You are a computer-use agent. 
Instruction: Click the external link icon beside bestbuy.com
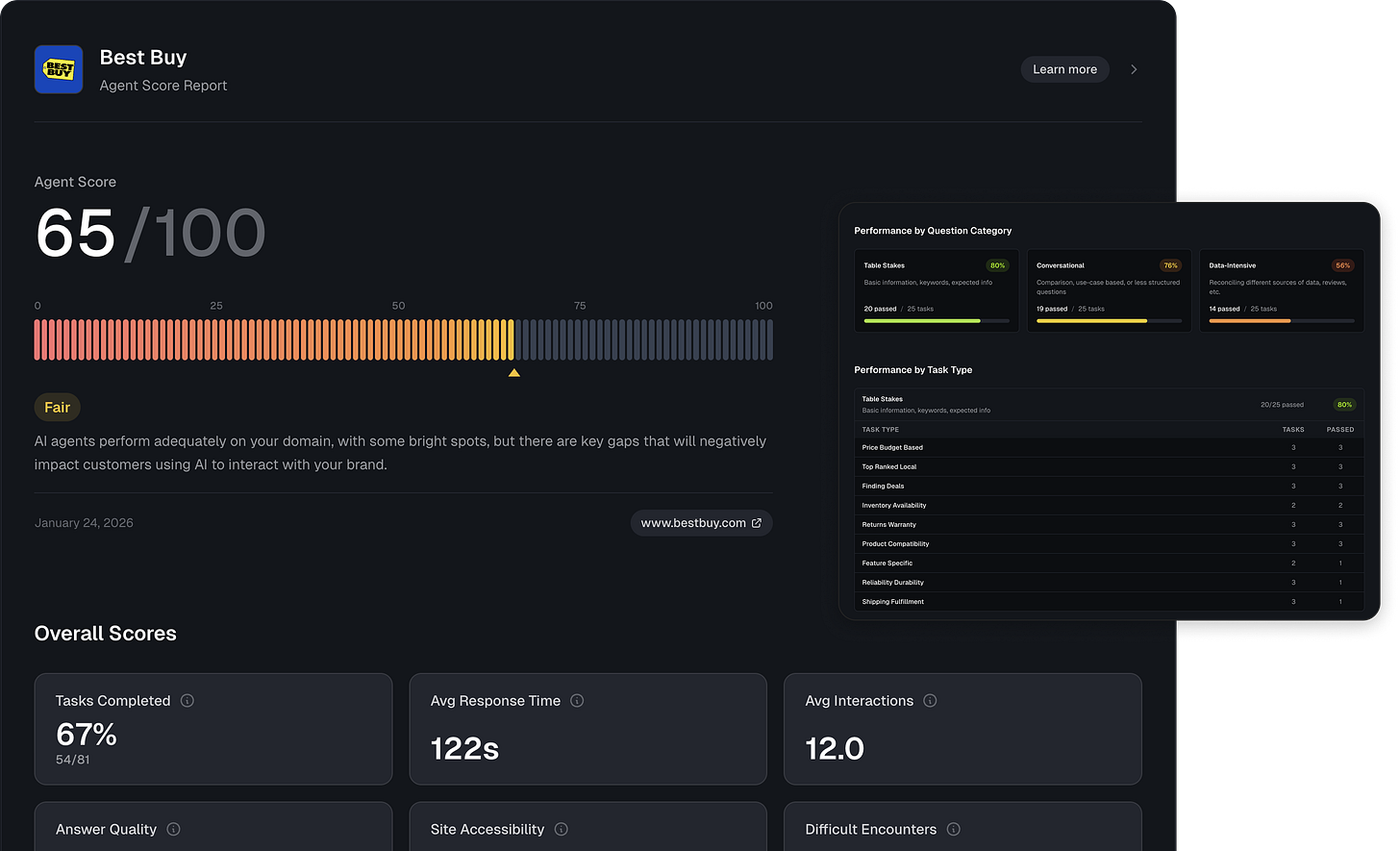757,523
